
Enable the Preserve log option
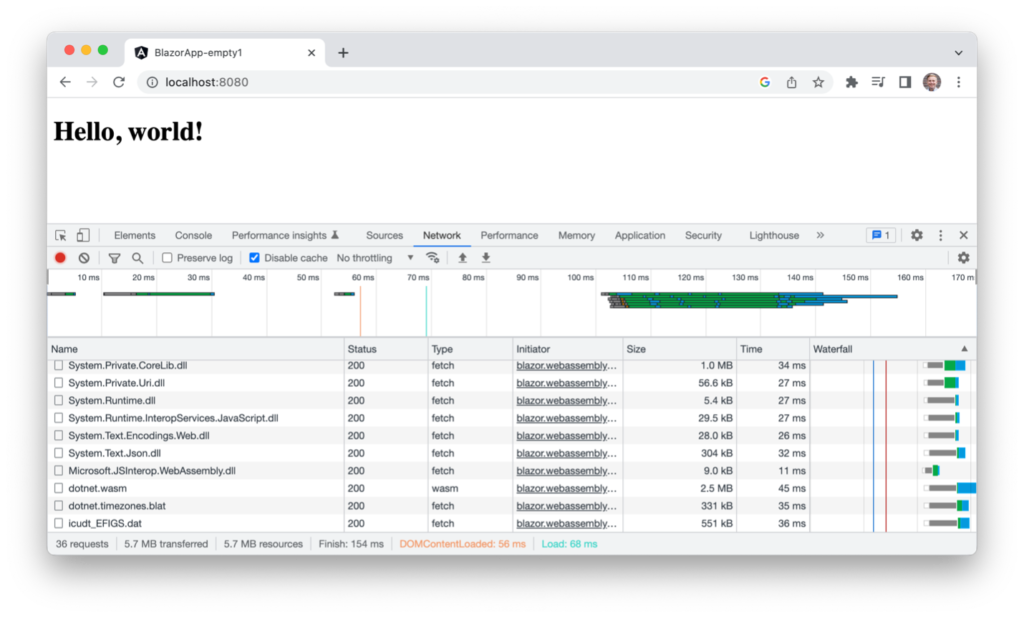pyautogui.click(x=166, y=257)
